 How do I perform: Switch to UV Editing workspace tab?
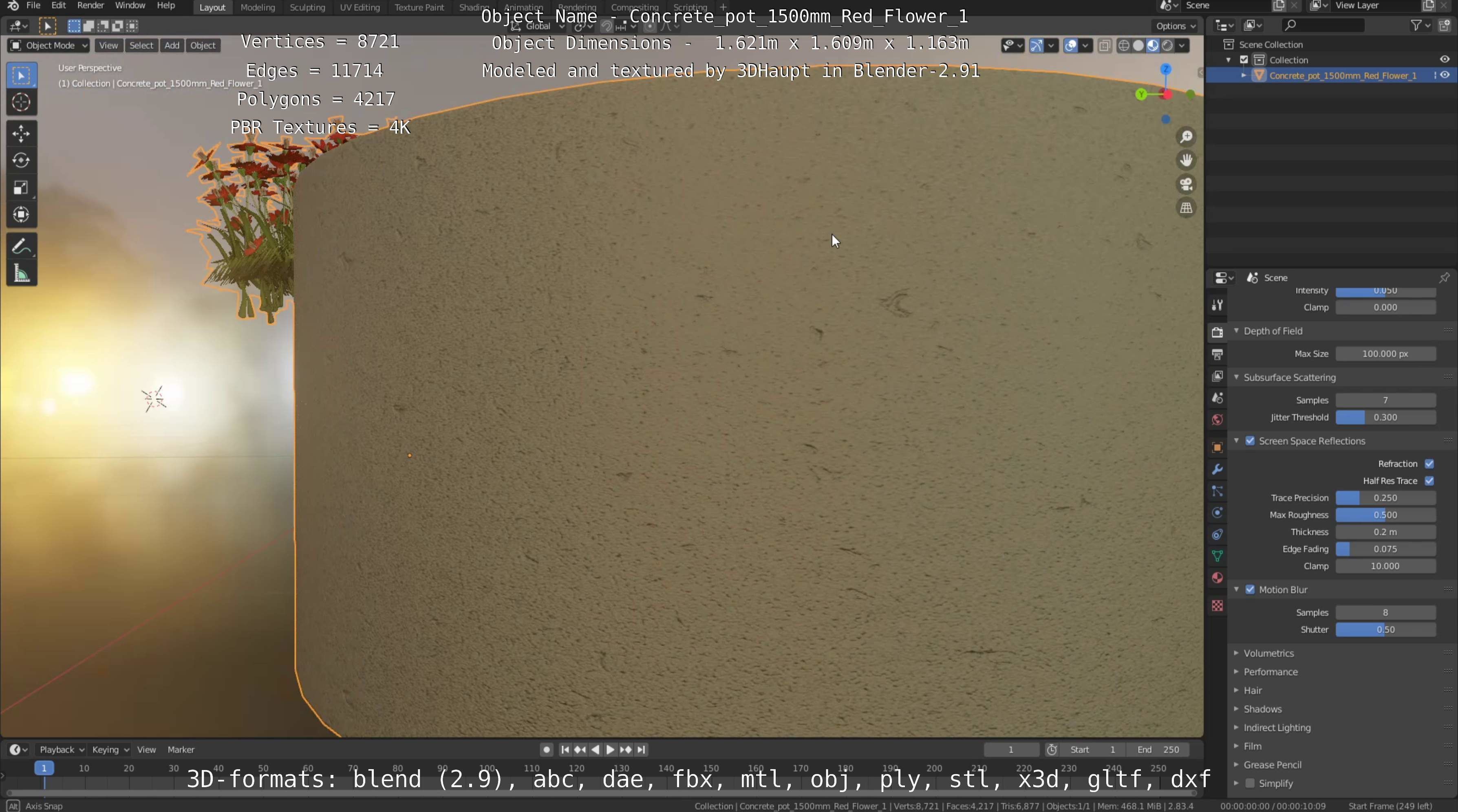(x=360, y=7)
